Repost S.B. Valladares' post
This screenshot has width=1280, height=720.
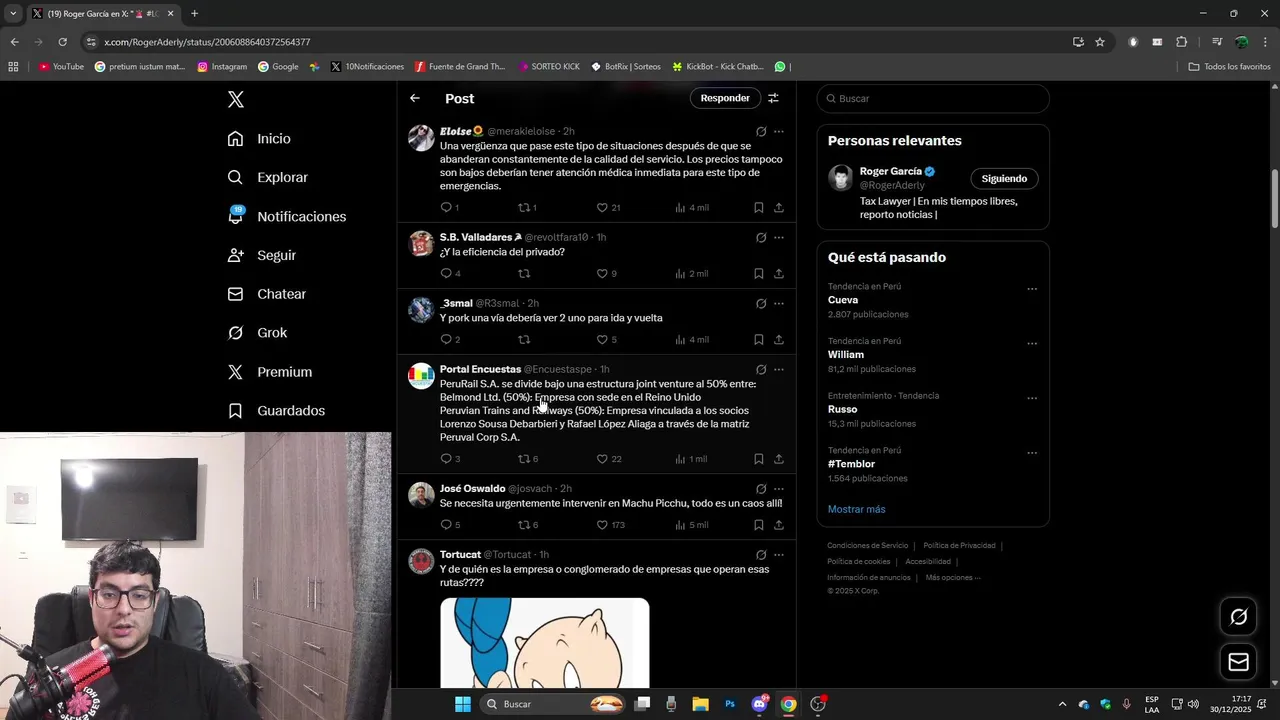point(524,274)
